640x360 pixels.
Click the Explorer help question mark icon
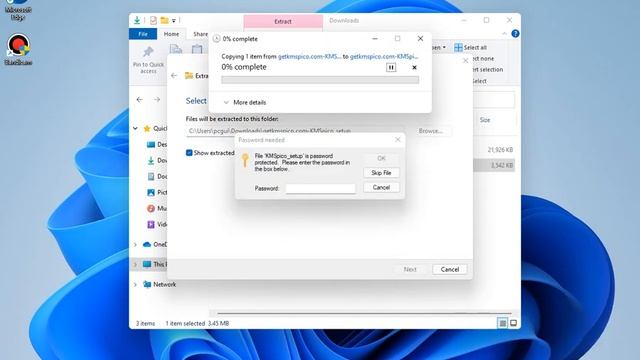(x=515, y=33)
